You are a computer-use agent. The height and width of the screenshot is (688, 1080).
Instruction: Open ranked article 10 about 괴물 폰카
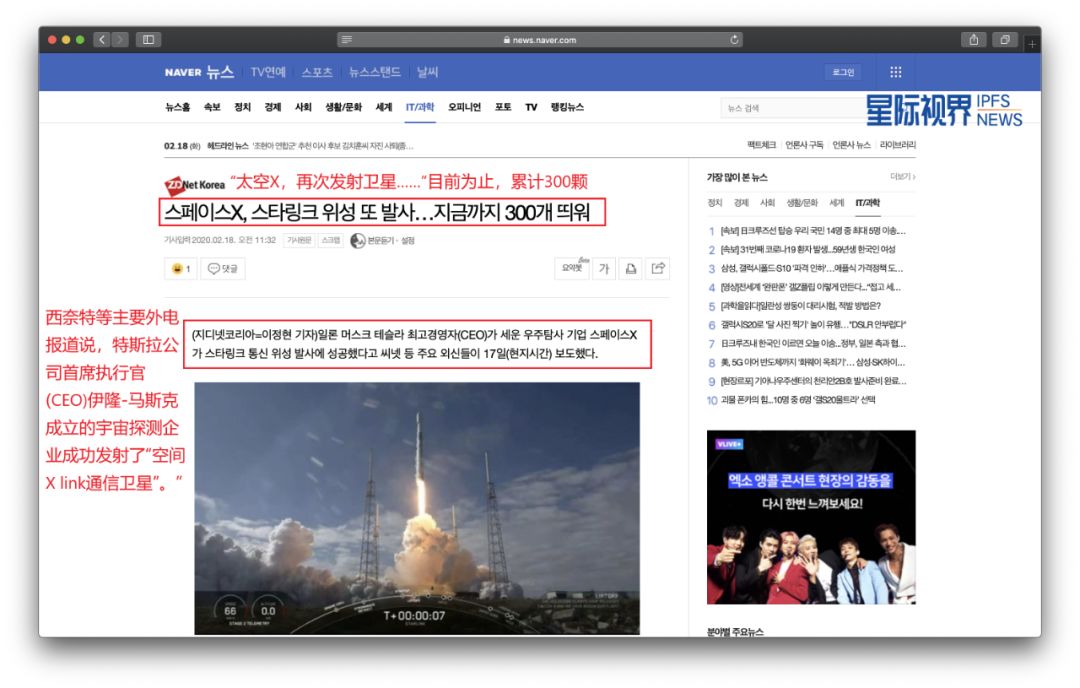point(798,399)
